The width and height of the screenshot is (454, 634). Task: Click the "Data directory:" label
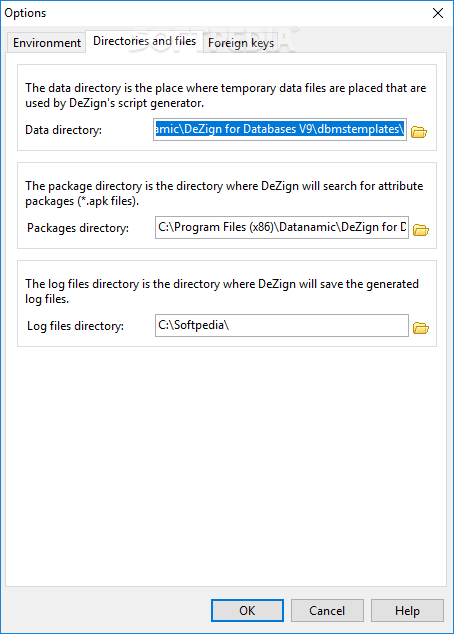pos(63,130)
